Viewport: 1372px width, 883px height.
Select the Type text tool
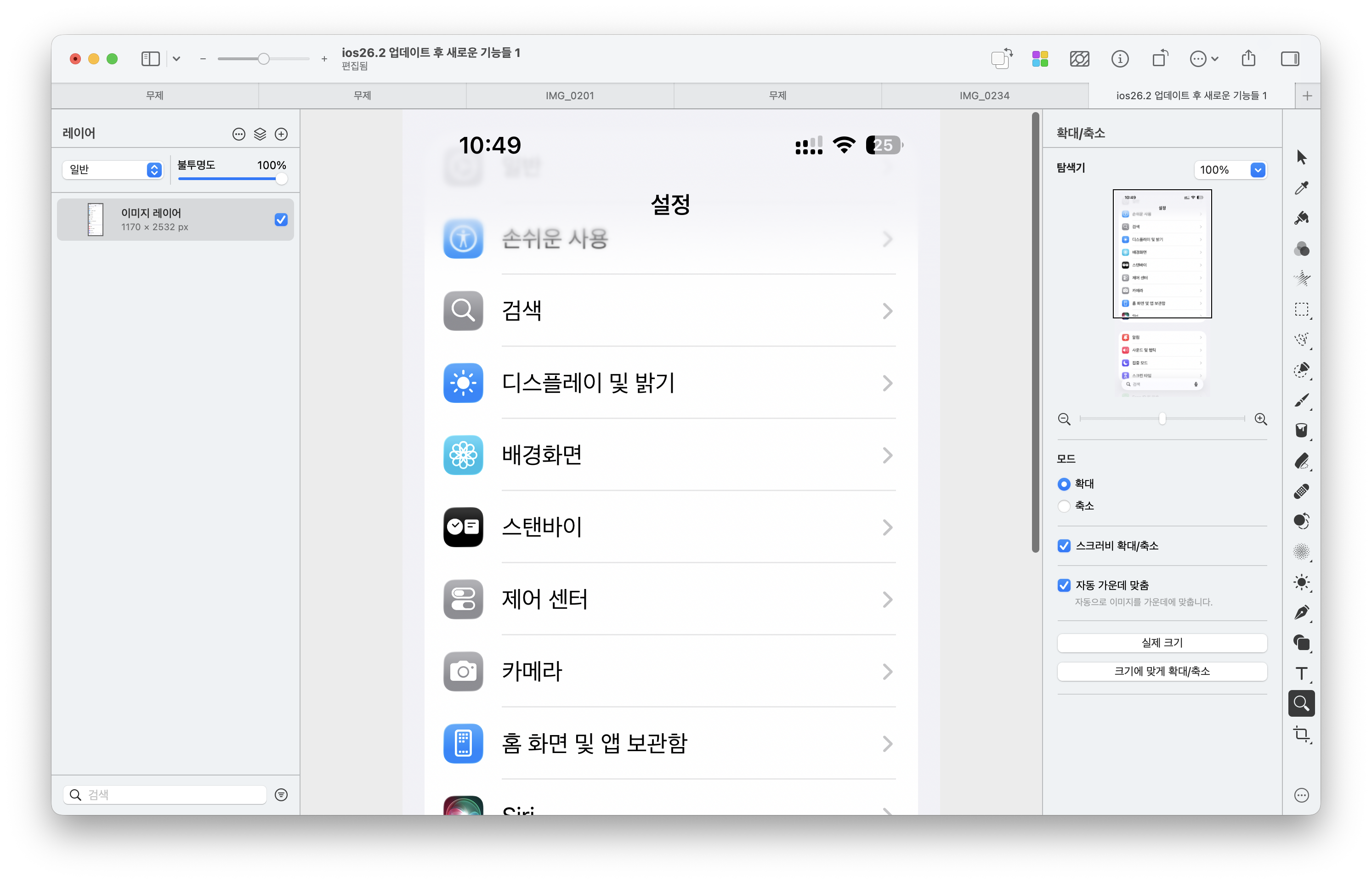[1302, 673]
